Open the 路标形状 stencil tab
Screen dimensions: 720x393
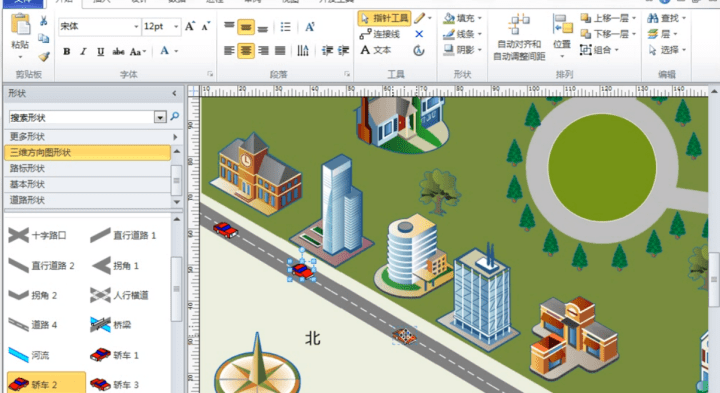coord(87,168)
